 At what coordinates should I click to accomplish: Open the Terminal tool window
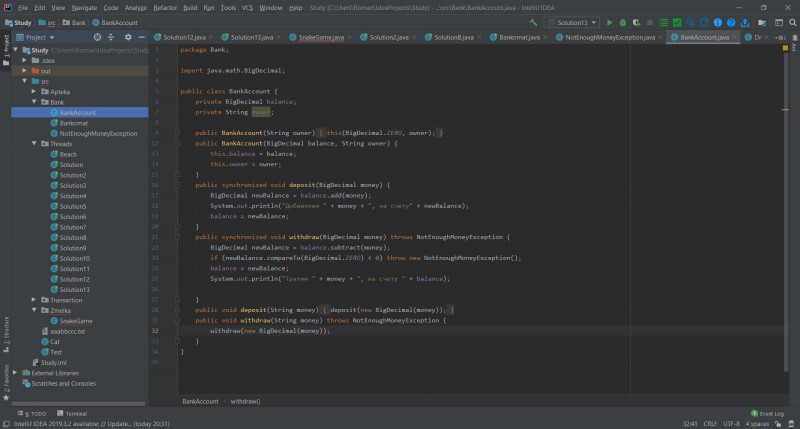click(x=72, y=413)
